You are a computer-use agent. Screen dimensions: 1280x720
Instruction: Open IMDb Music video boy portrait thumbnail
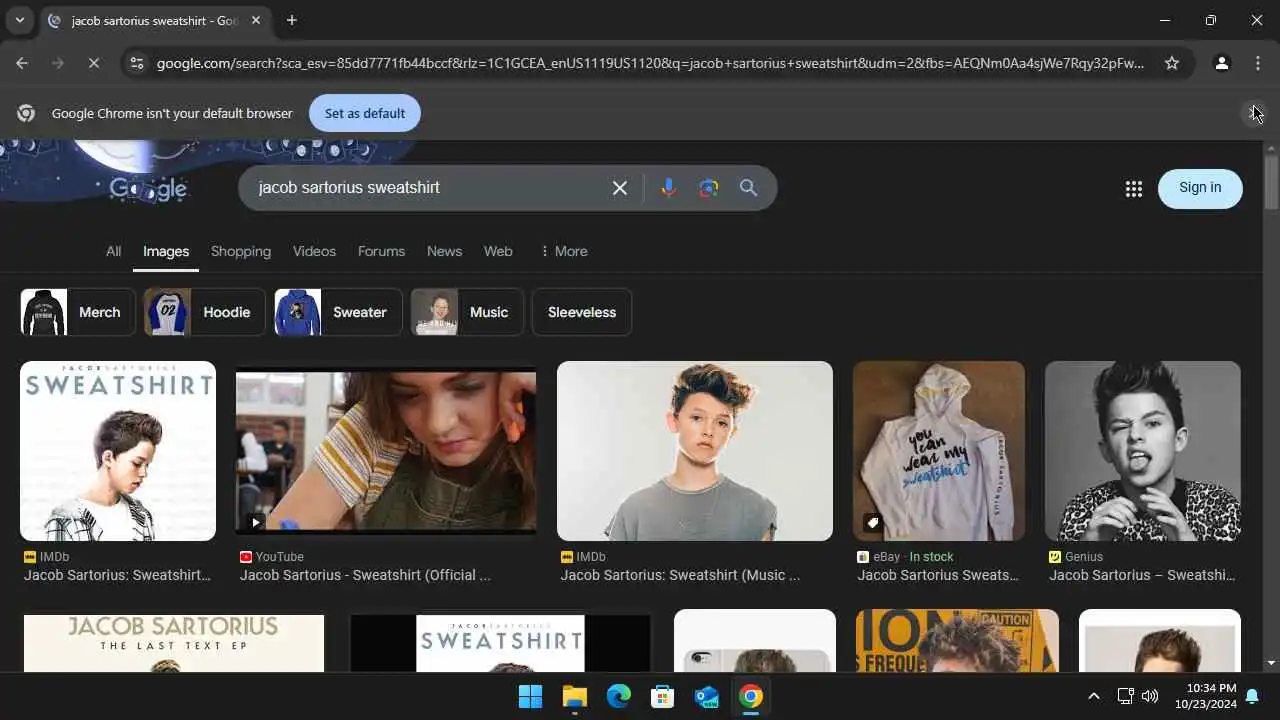tap(695, 451)
